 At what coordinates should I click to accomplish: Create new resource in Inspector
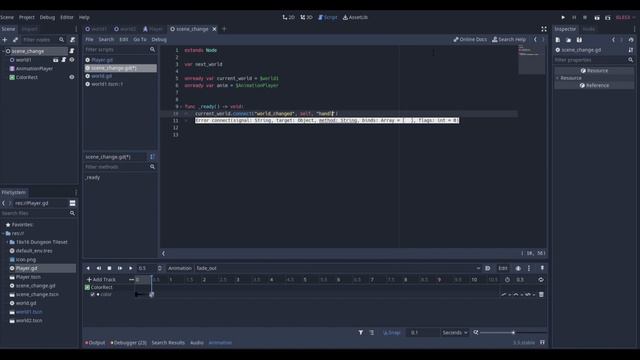coord(558,40)
